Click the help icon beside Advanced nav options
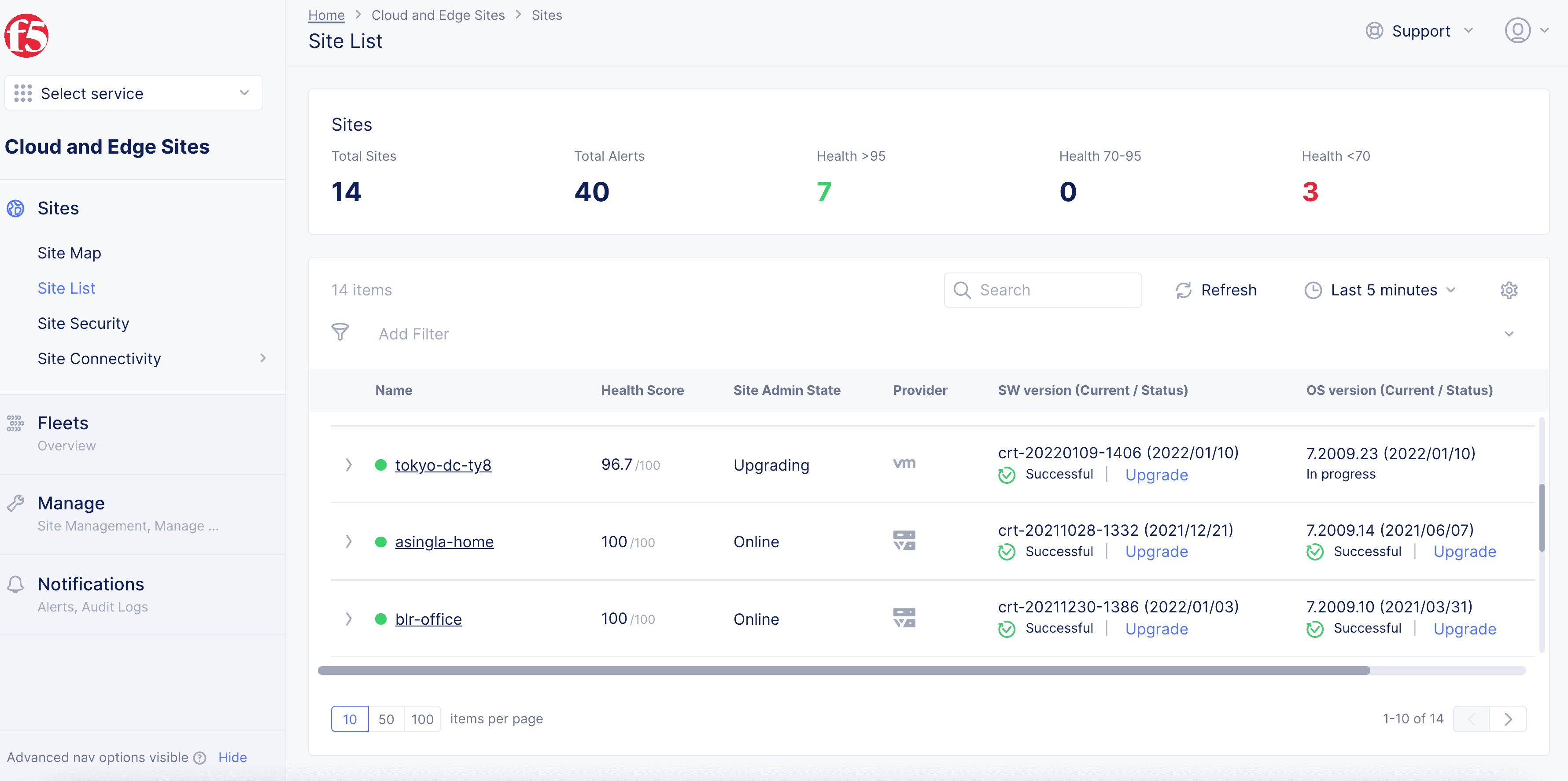The height and width of the screenshot is (781, 1568). point(199,758)
